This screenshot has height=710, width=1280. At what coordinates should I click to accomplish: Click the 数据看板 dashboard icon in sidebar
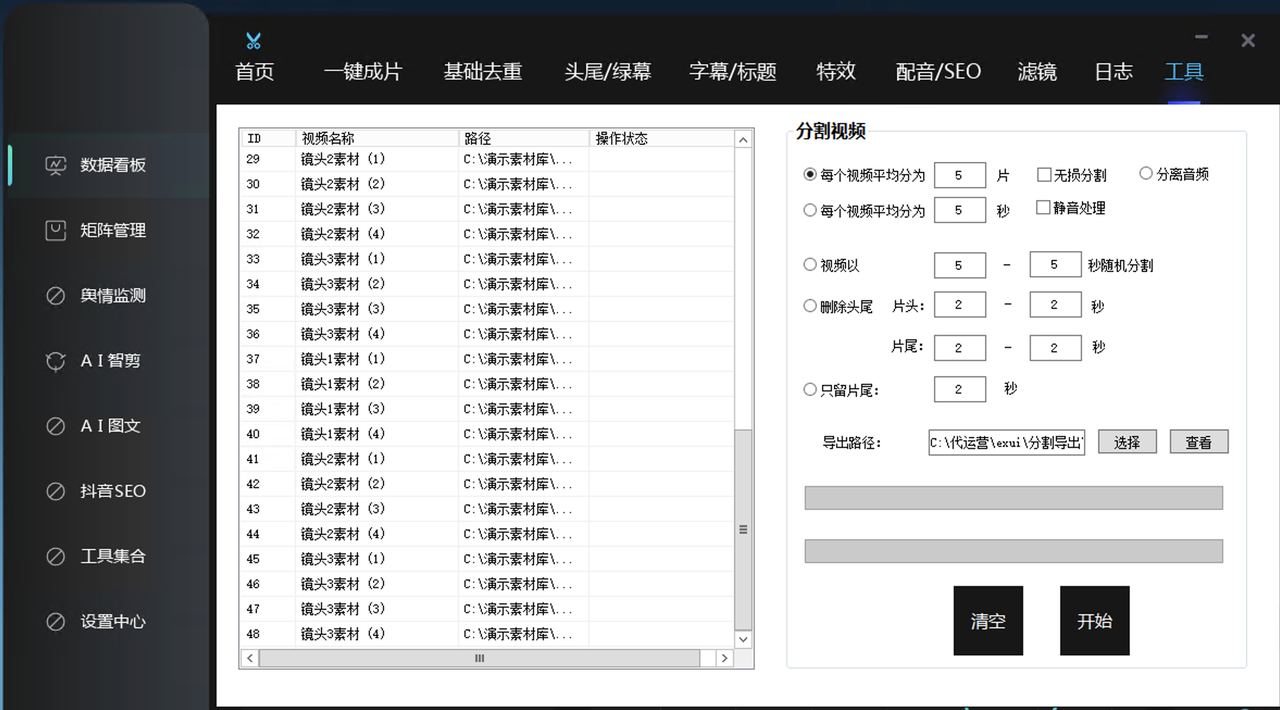(x=56, y=165)
